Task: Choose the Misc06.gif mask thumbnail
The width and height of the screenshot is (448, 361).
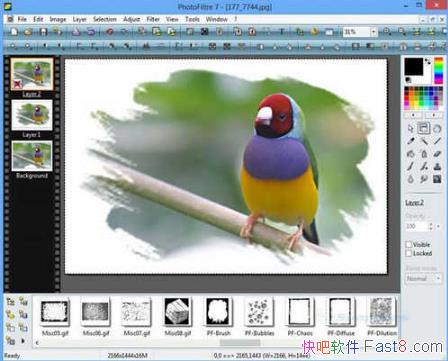Action: click(x=96, y=312)
